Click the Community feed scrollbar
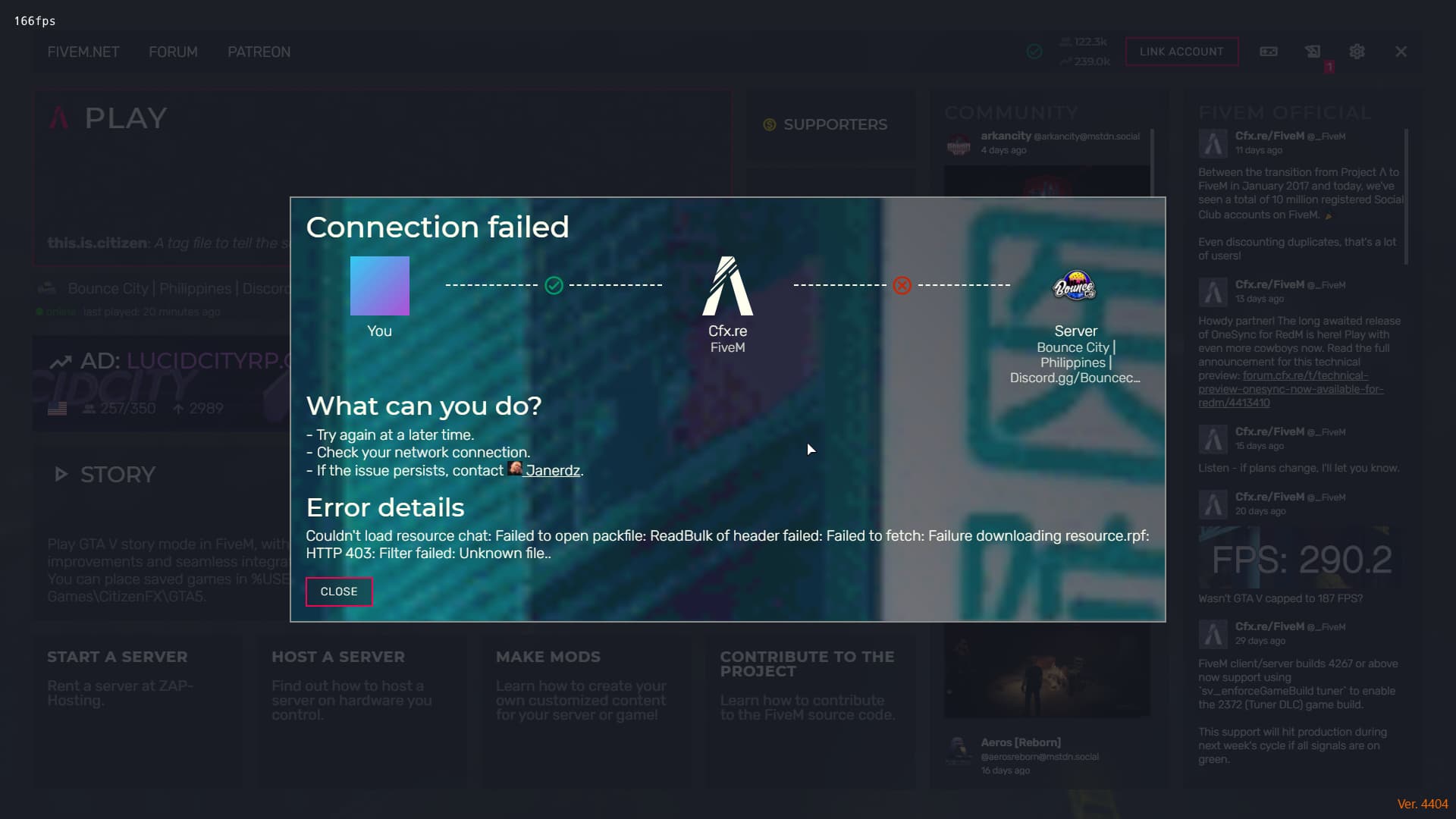Image resolution: width=1456 pixels, height=819 pixels. [x=1152, y=163]
